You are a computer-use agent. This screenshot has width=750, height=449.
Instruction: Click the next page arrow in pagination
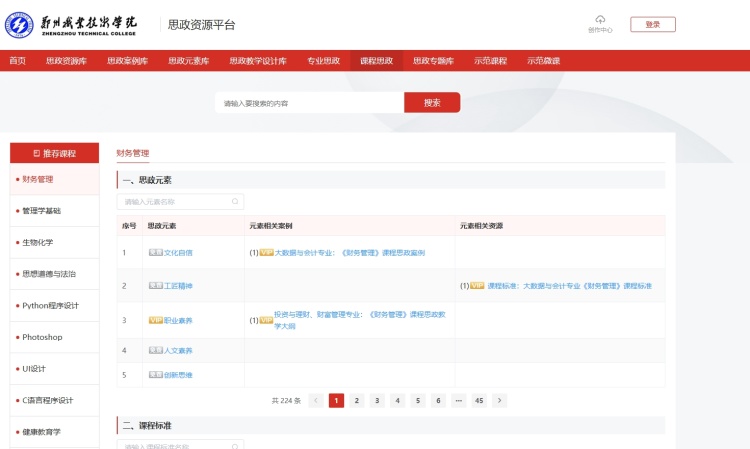click(x=499, y=400)
